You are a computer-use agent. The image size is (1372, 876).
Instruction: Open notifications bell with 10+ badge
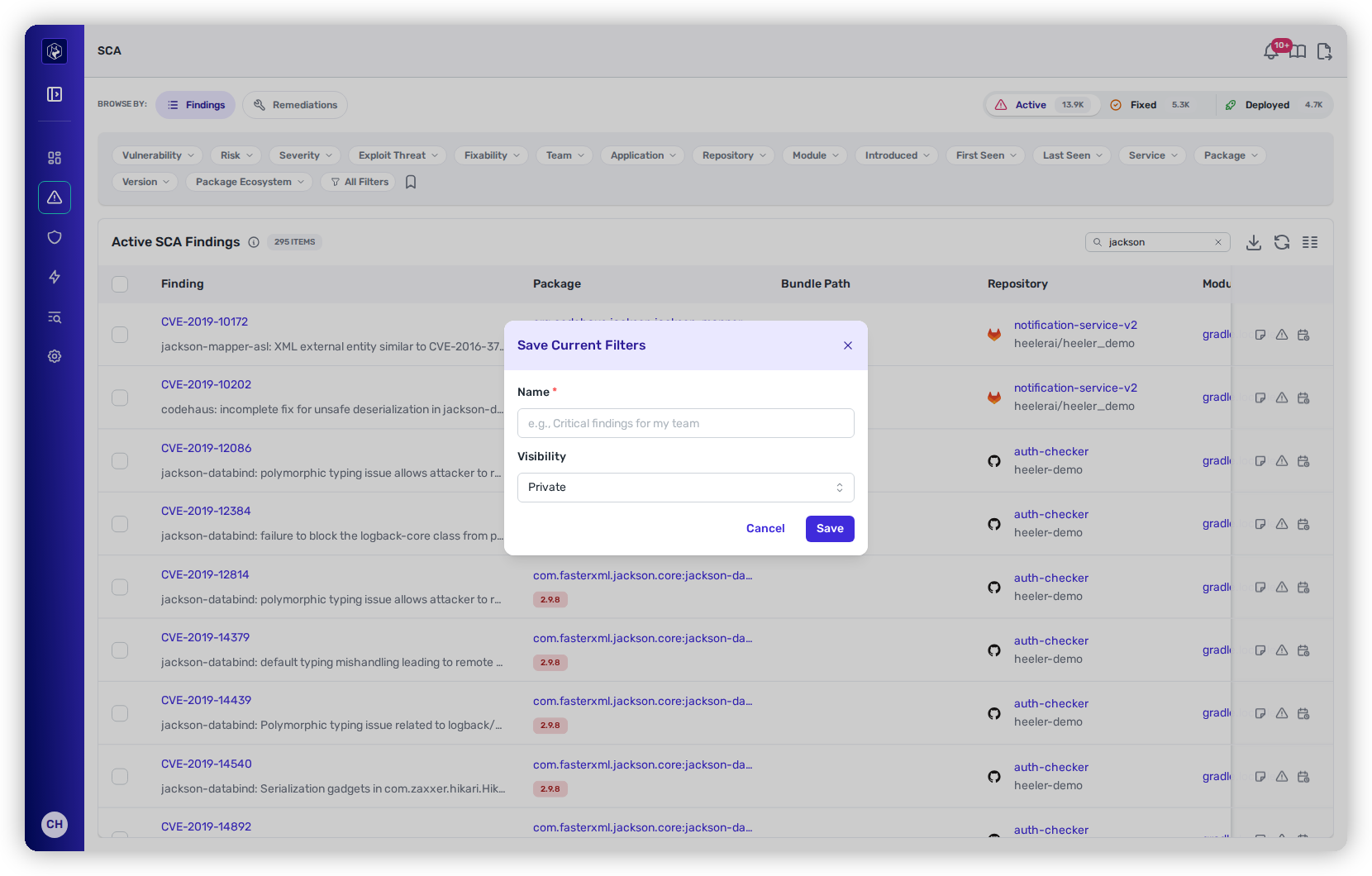1271,52
